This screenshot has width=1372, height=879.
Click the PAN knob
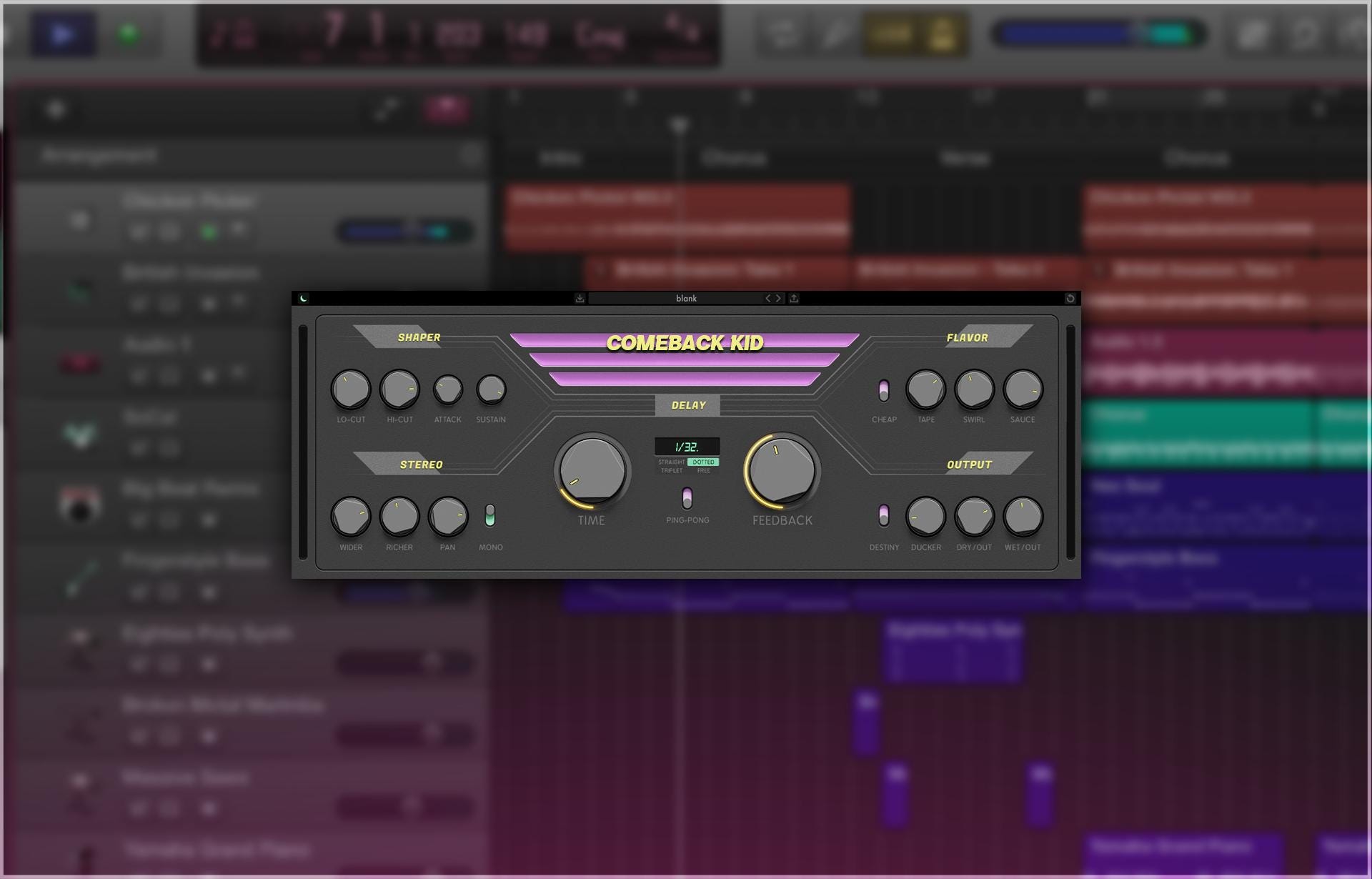pyautogui.click(x=448, y=517)
